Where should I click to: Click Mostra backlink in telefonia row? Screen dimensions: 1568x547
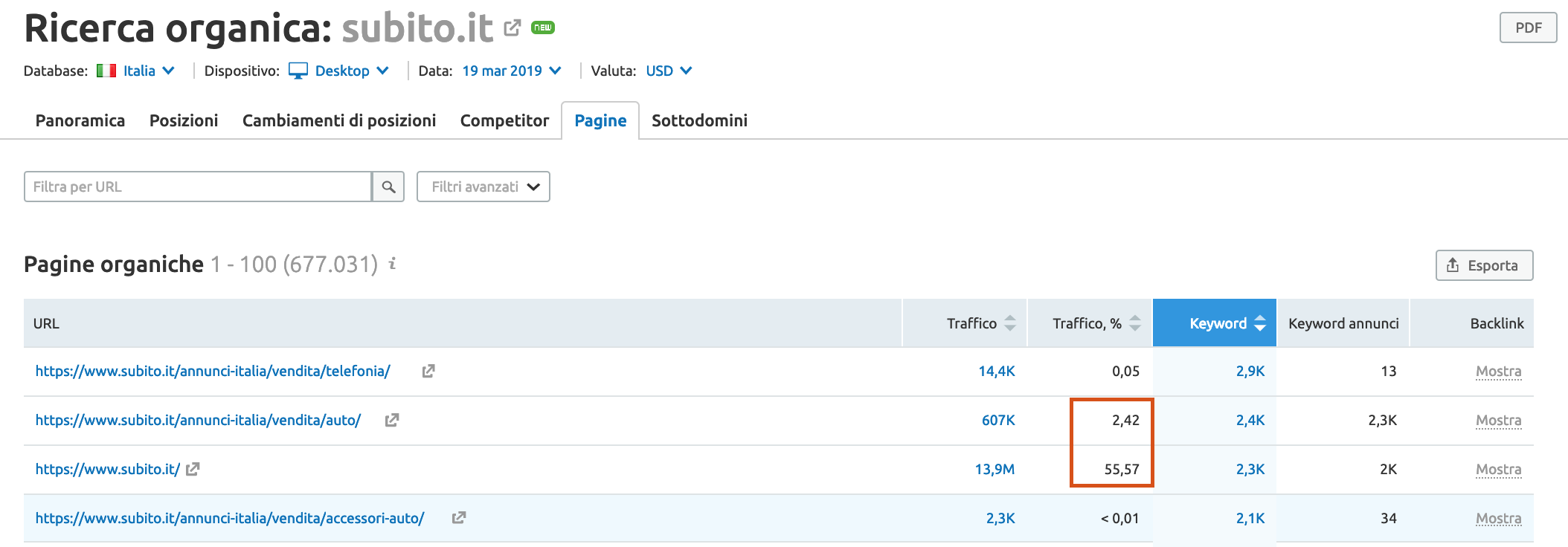(x=1498, y=371)
